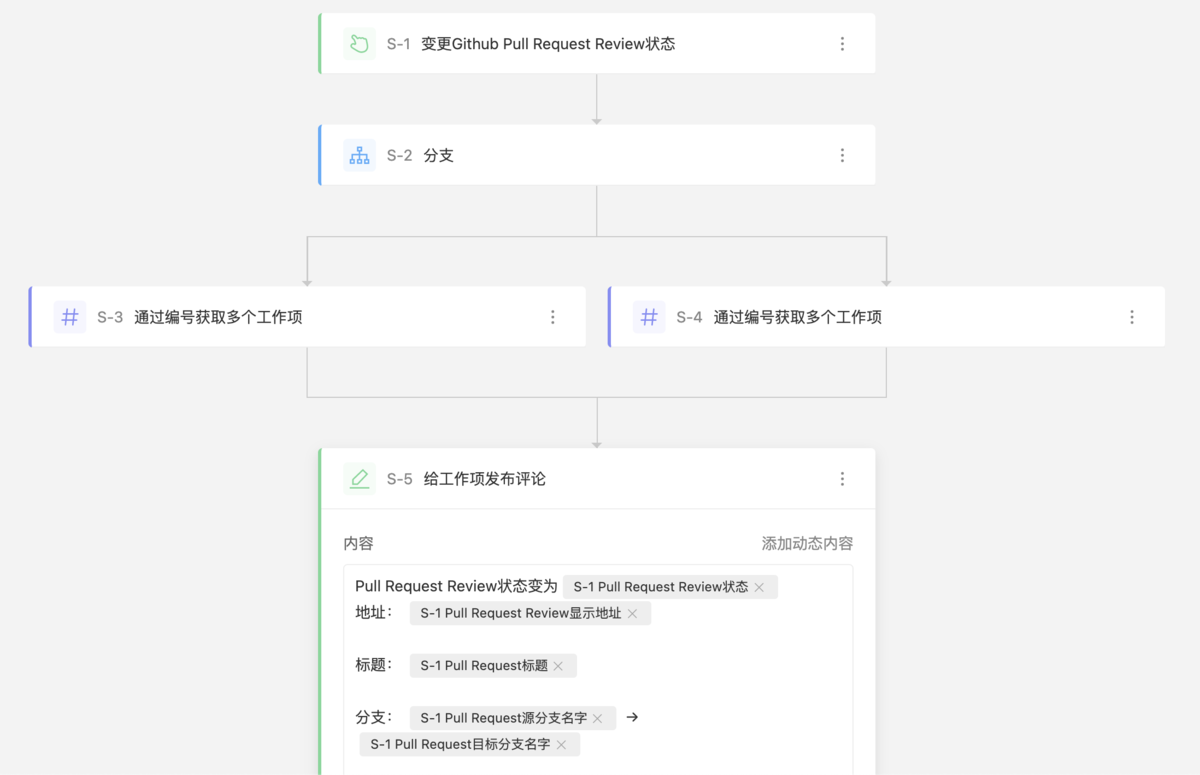Viewport: 1200px width, 775px height.
Task: Click the hash icon on step S-3
Action: 69,317
